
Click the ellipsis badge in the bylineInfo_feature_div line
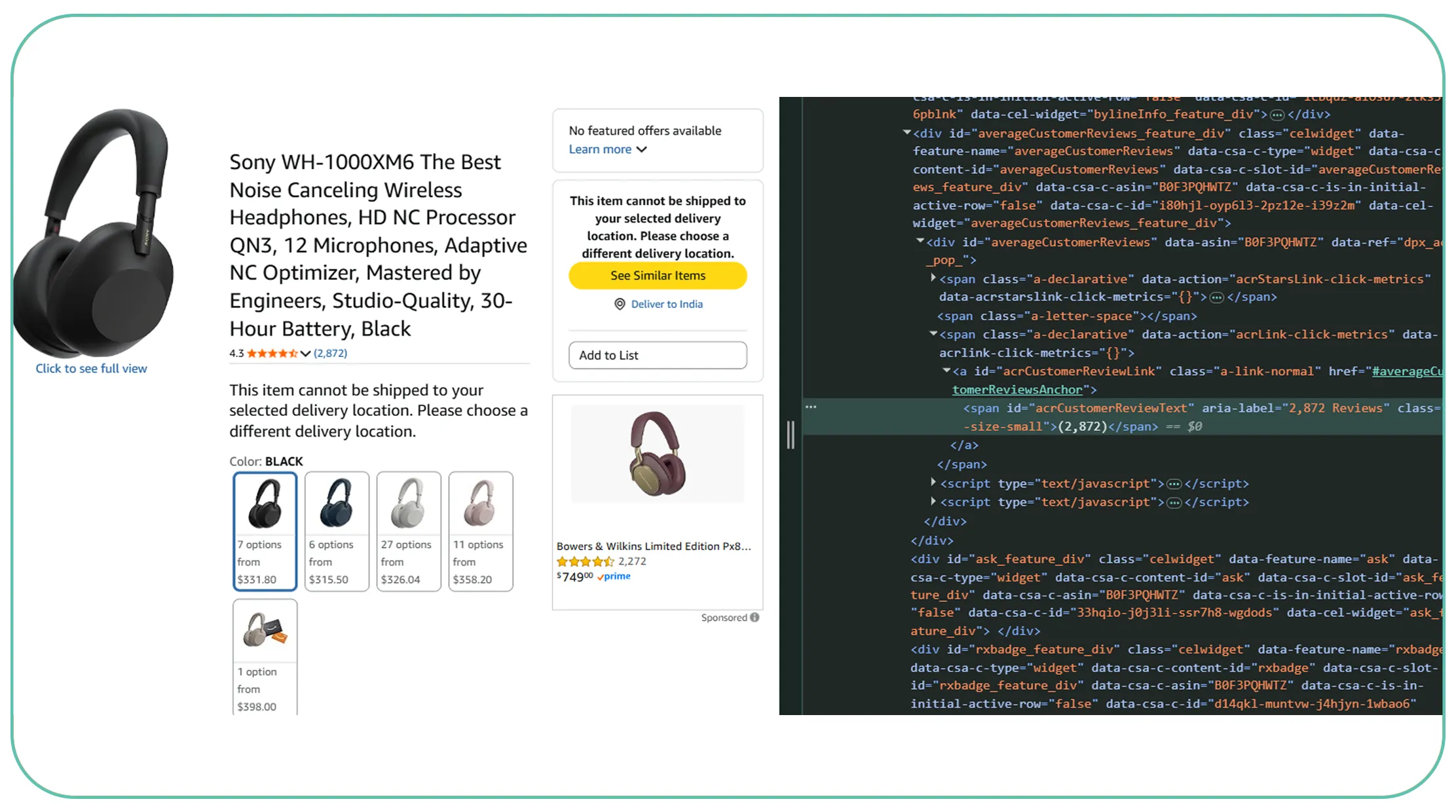[x=1277, y=115]
